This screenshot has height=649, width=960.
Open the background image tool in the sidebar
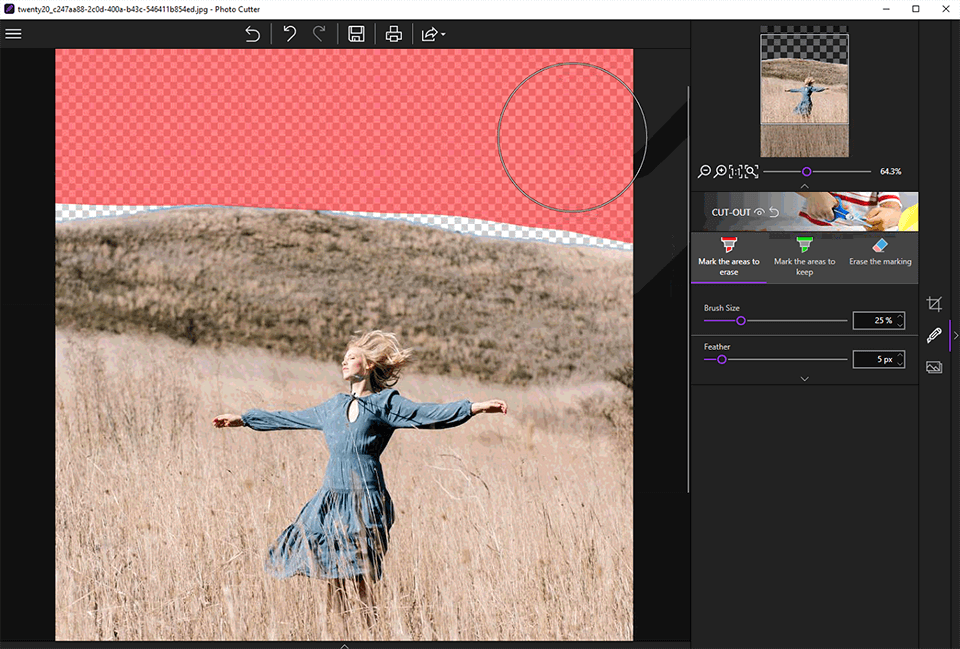pyautogui.click(x=934, y=367)
